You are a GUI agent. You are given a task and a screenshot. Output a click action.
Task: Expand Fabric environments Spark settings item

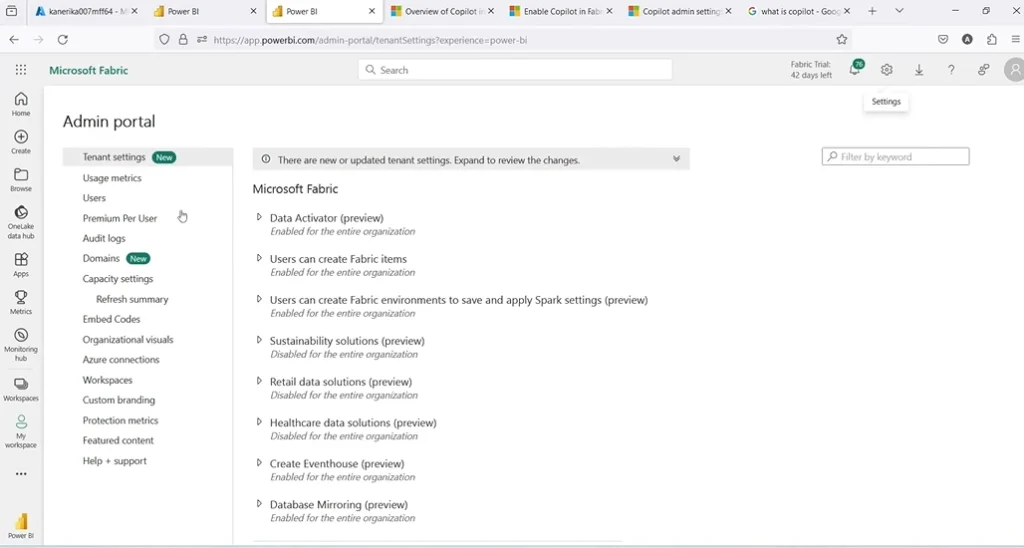pos(259,299)
